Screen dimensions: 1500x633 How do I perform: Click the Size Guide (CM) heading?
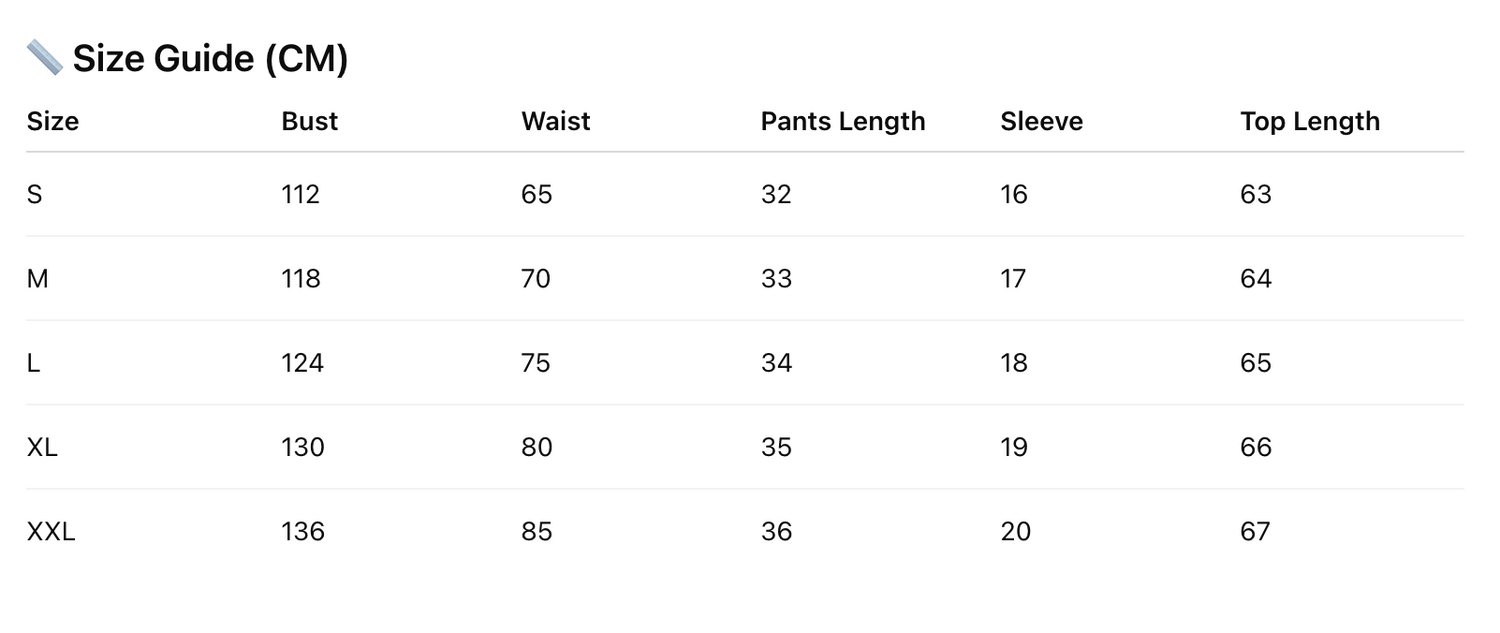pyautogui.click(x=210, y=59)
